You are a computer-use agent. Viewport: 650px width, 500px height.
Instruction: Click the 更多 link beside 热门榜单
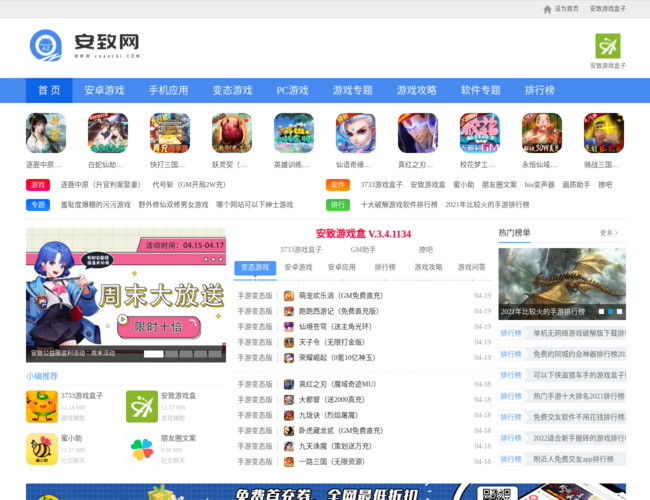pyautogui.click(x=608, y=233)
